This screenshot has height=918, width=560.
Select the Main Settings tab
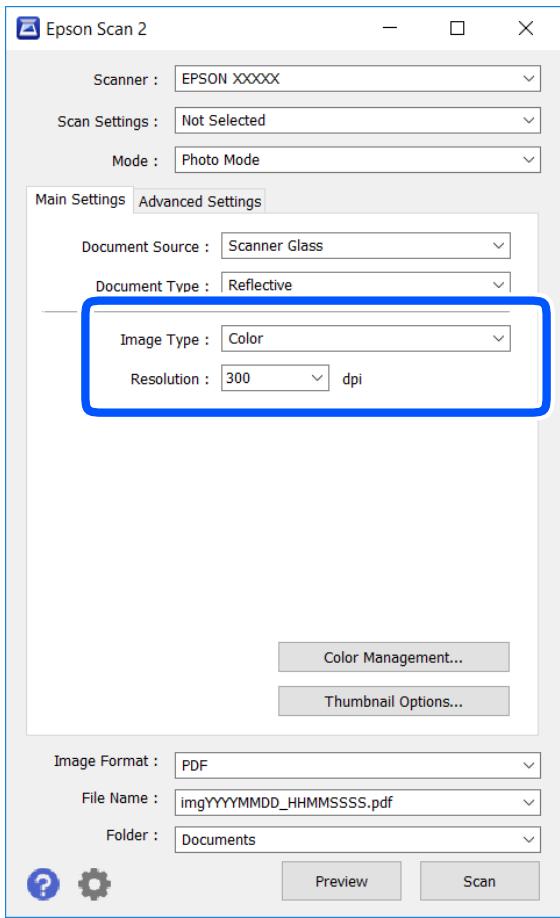(80, 200)
